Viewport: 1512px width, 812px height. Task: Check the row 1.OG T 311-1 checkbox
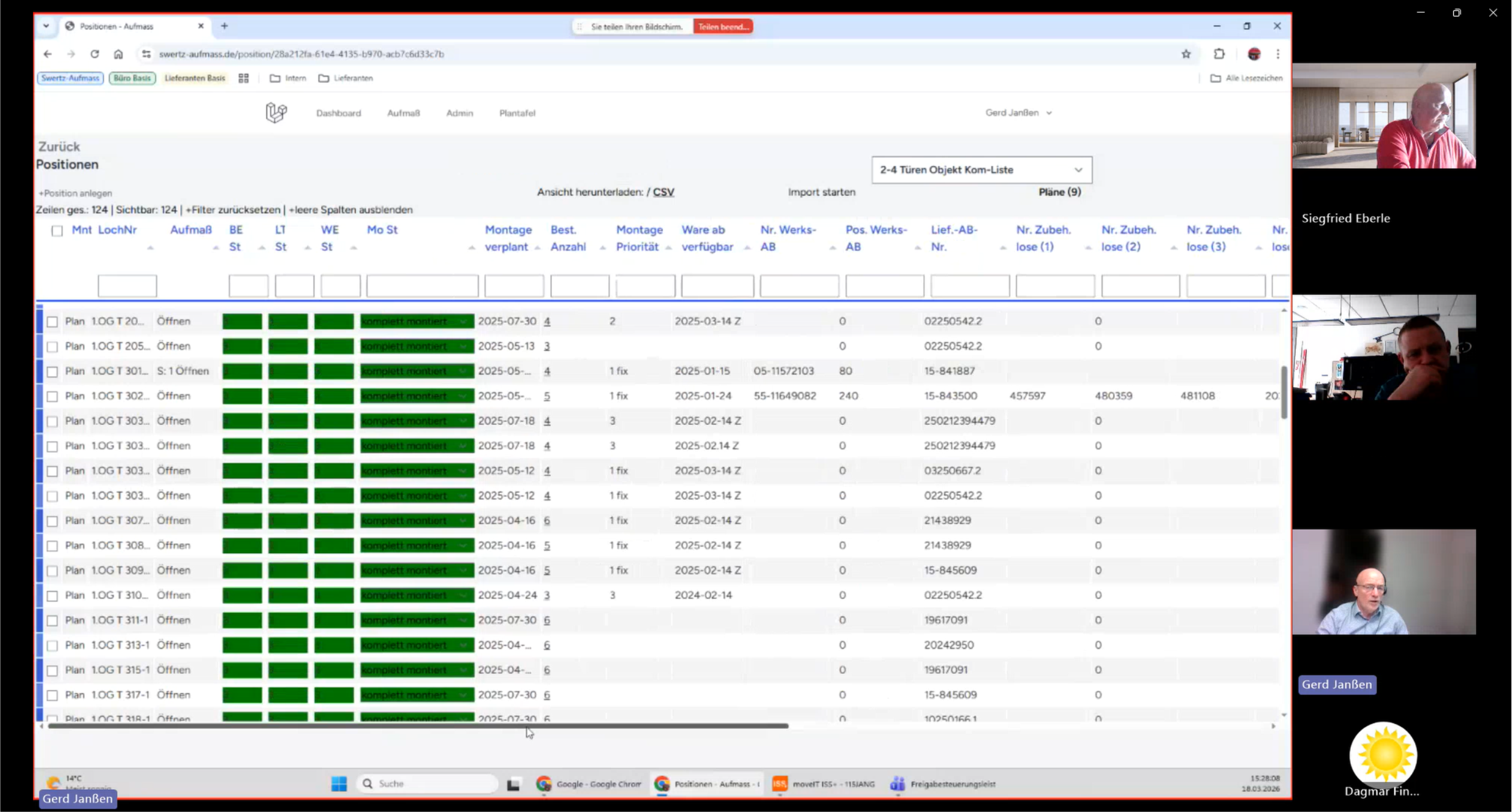click(52, 620)
